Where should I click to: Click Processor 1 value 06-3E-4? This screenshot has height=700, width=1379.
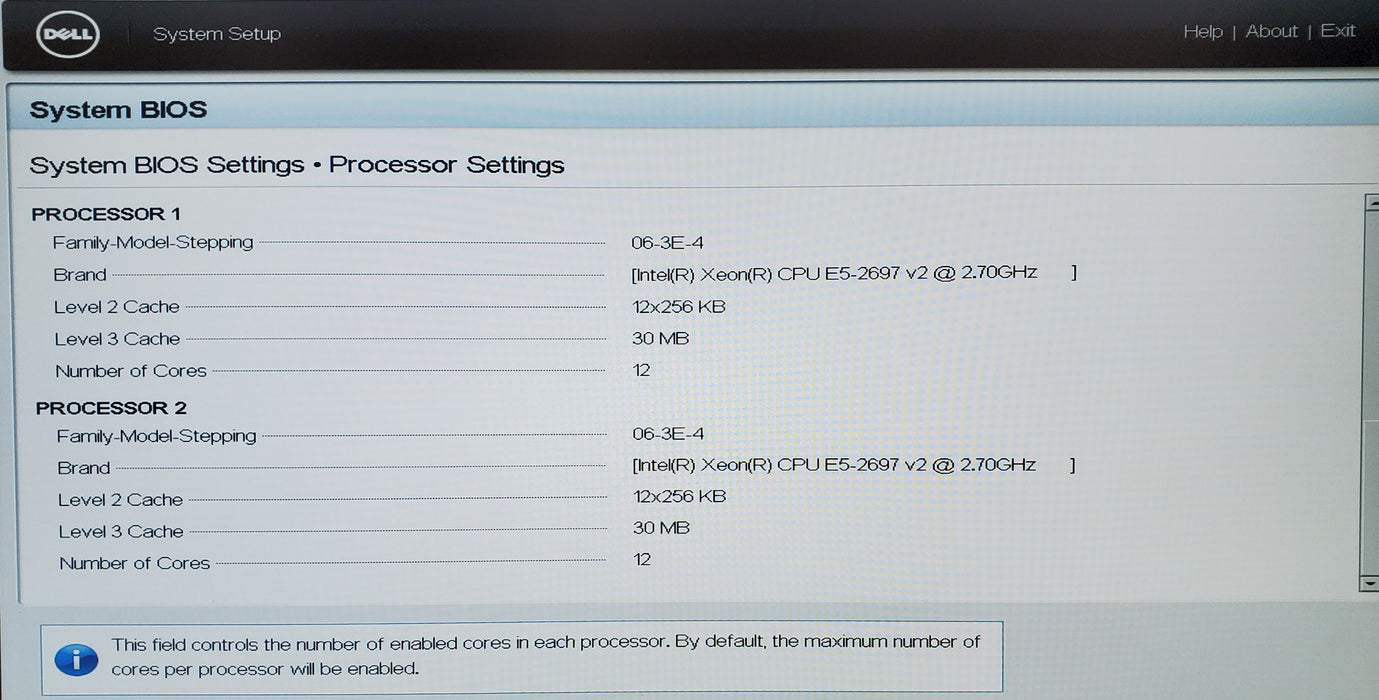click(668, 243)
